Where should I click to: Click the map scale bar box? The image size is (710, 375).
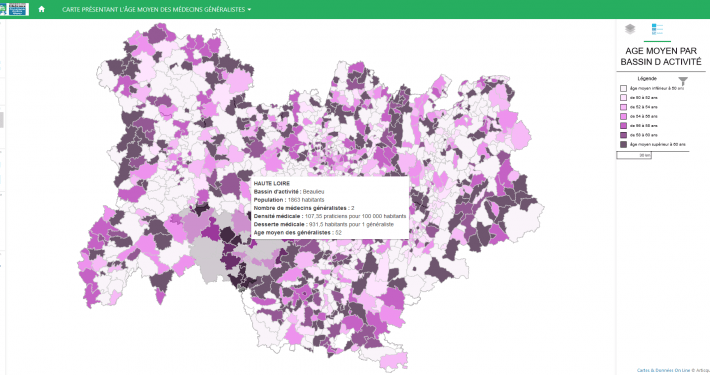coord(634,155)
